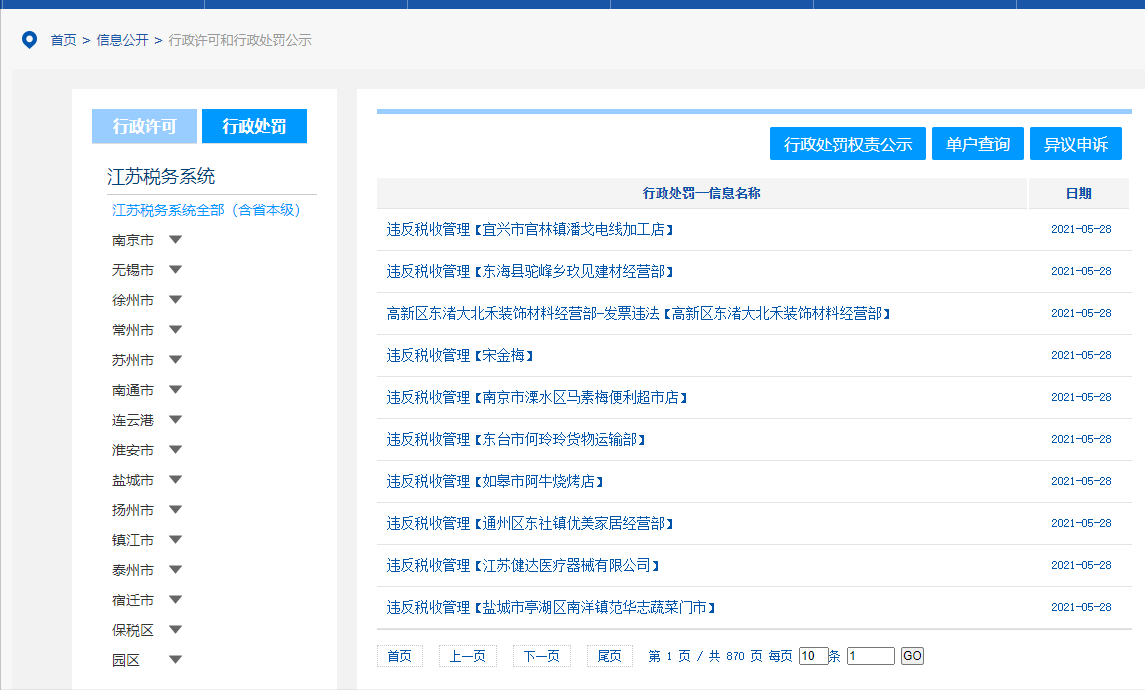Click the GO button

click(x=912, y=656)
